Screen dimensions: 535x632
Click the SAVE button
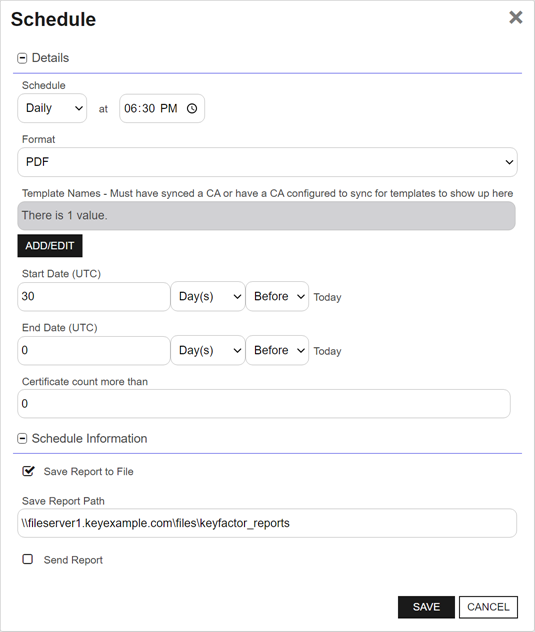(x=426, y=607)
